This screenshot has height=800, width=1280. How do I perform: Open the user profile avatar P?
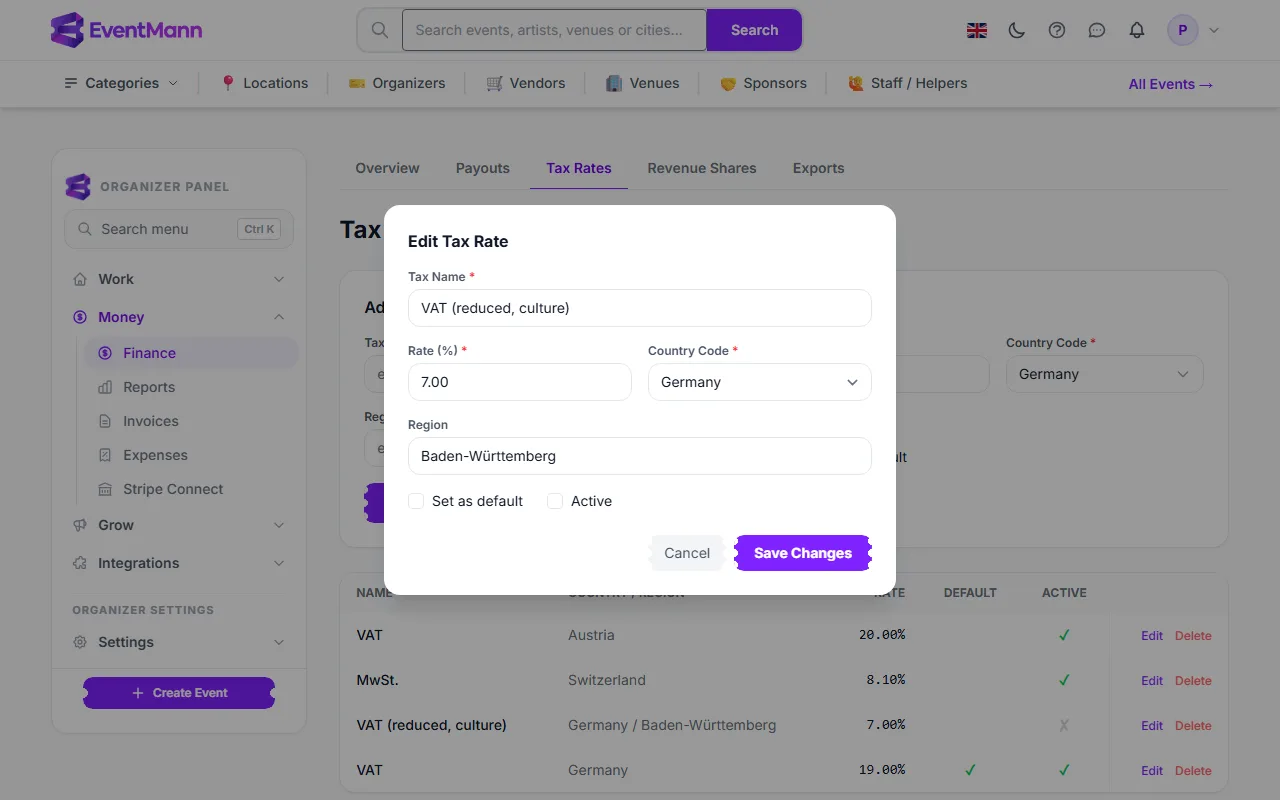(1183, 30)
